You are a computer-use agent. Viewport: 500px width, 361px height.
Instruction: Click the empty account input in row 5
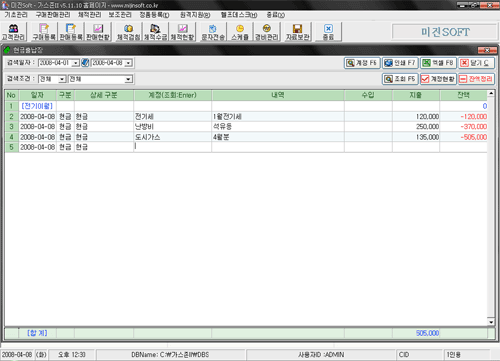172,147
